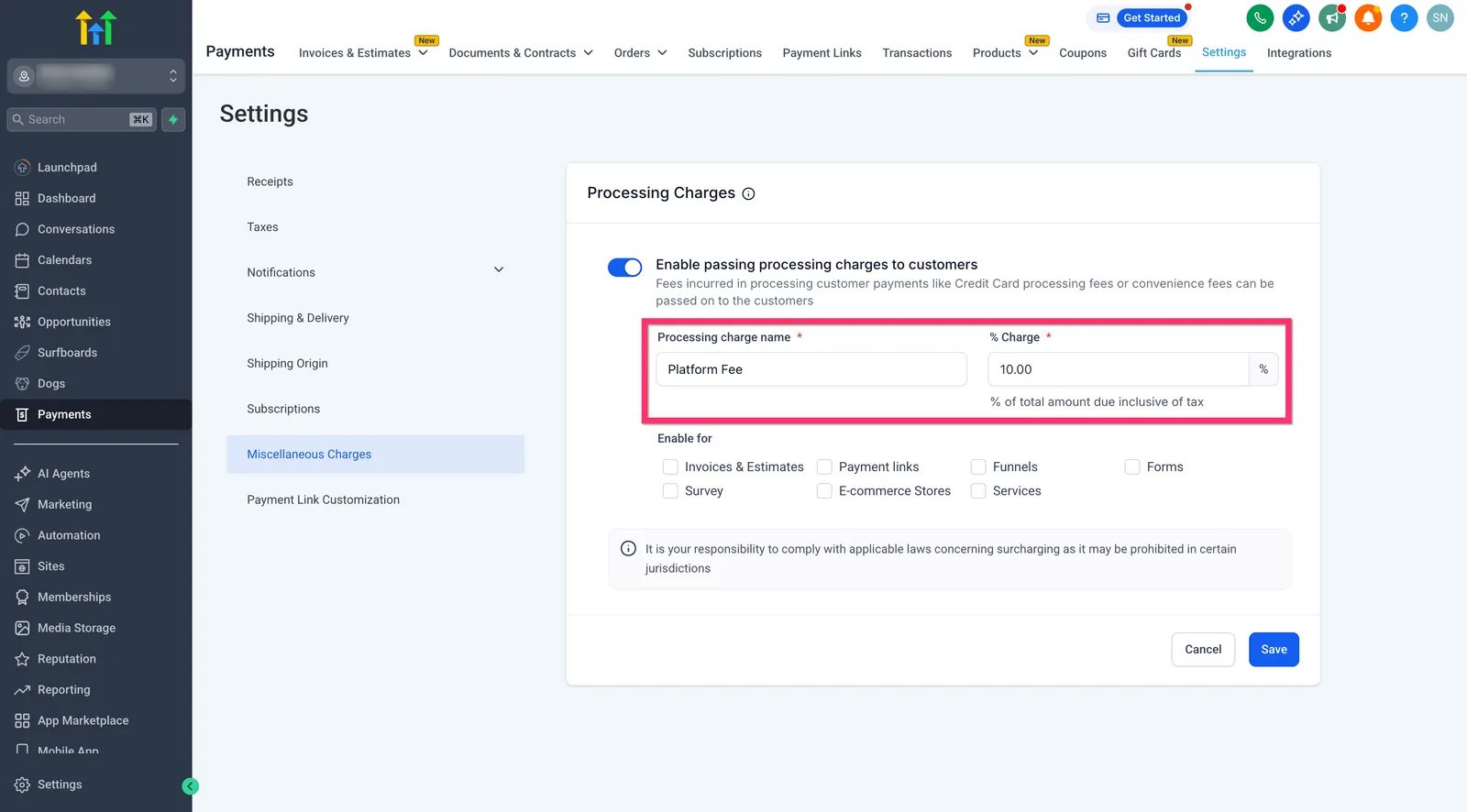Toggle off passing processing charges to customers
The height and width of the screenshot is (812, 1467).
624,268
